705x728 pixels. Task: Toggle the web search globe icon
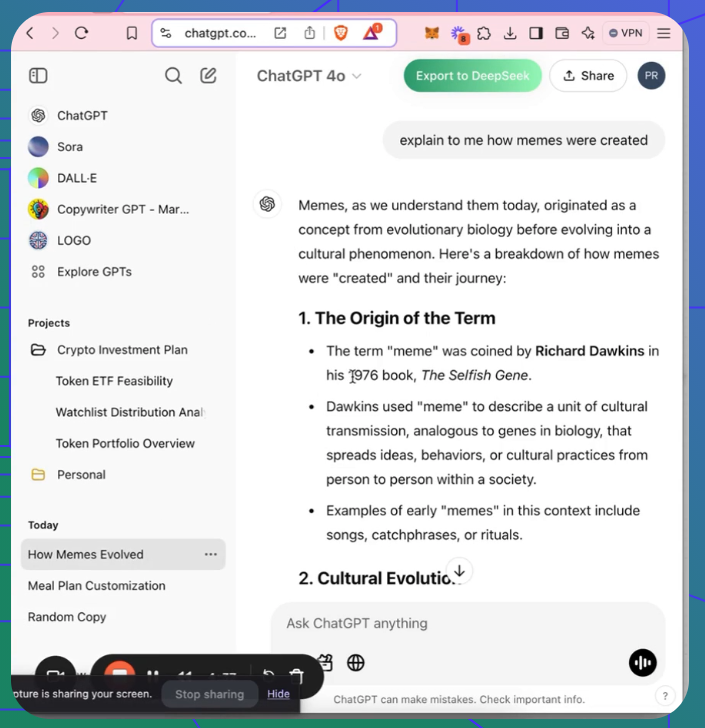tap(356, 662)
